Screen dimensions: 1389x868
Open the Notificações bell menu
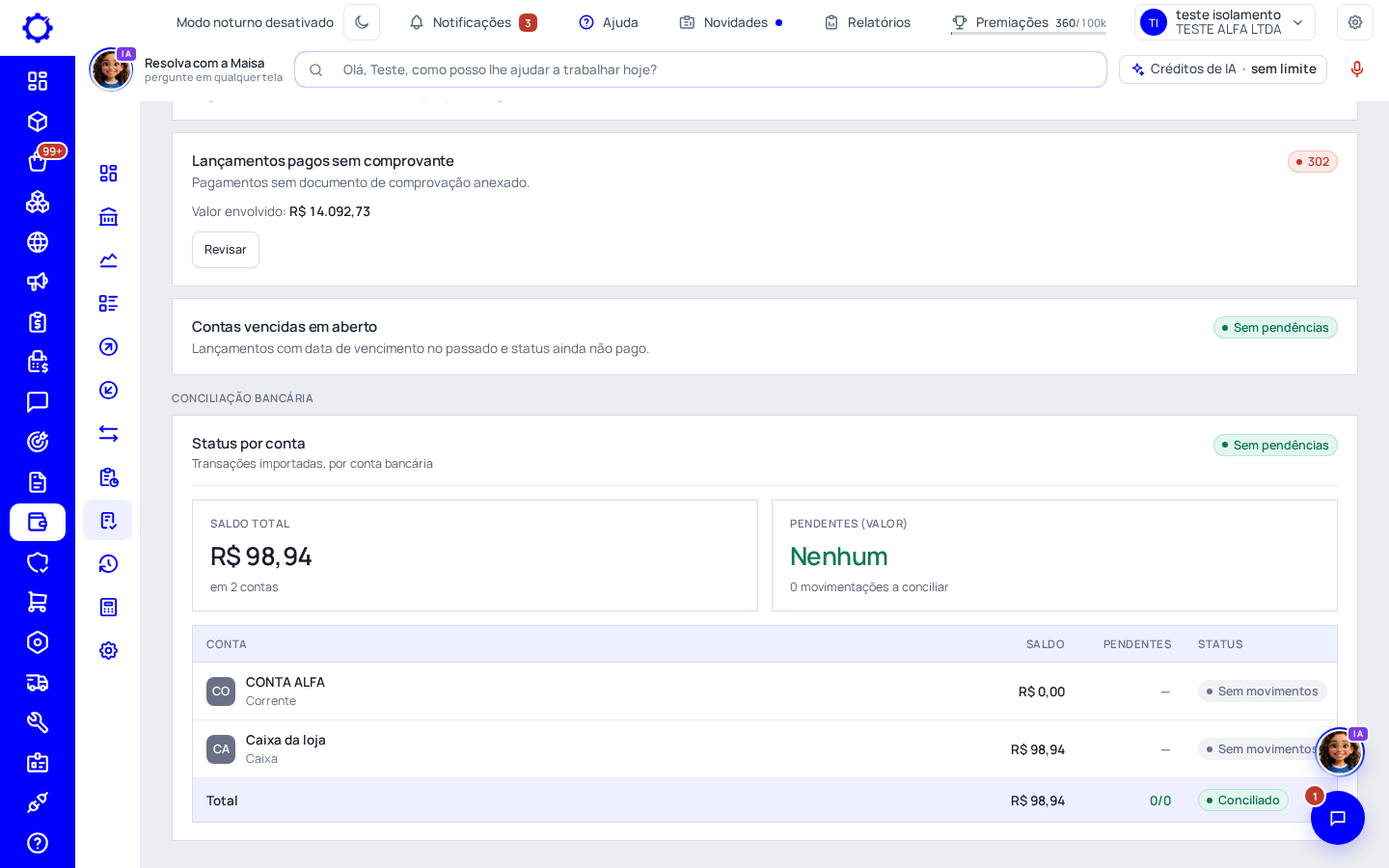[473, 22]
